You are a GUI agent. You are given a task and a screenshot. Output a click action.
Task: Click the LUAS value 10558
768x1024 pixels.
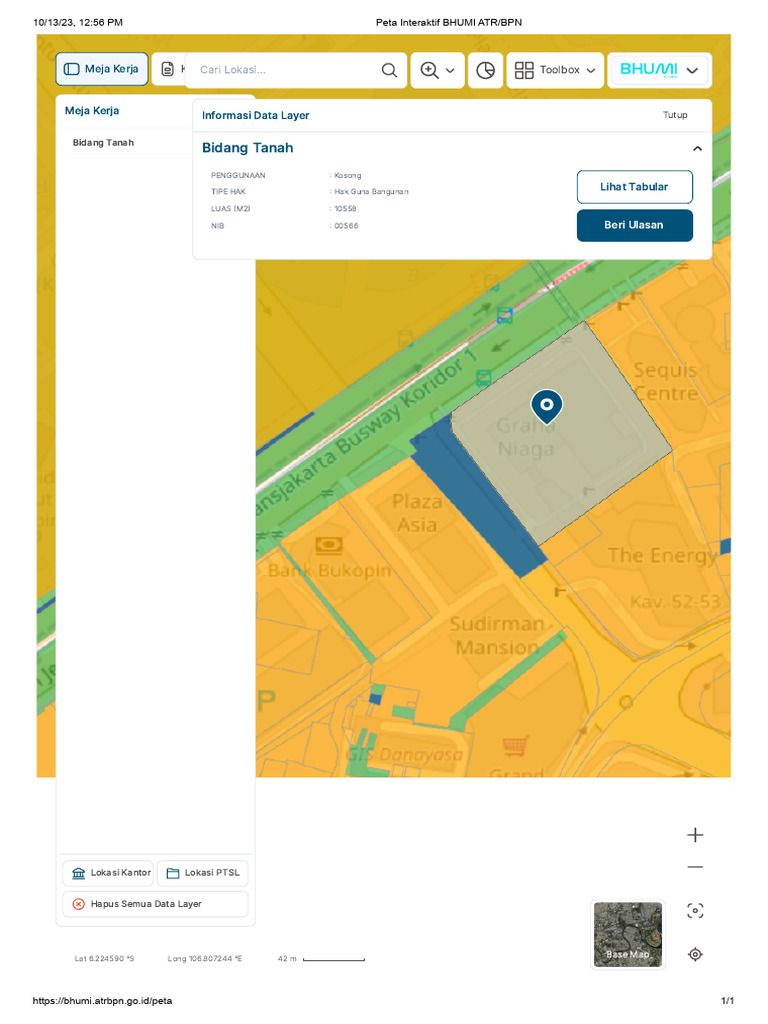[x=345, y=209]
